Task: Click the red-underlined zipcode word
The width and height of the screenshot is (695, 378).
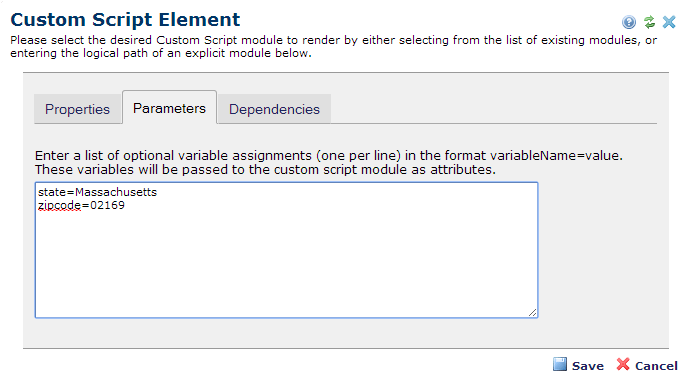Action: (59, 206)
